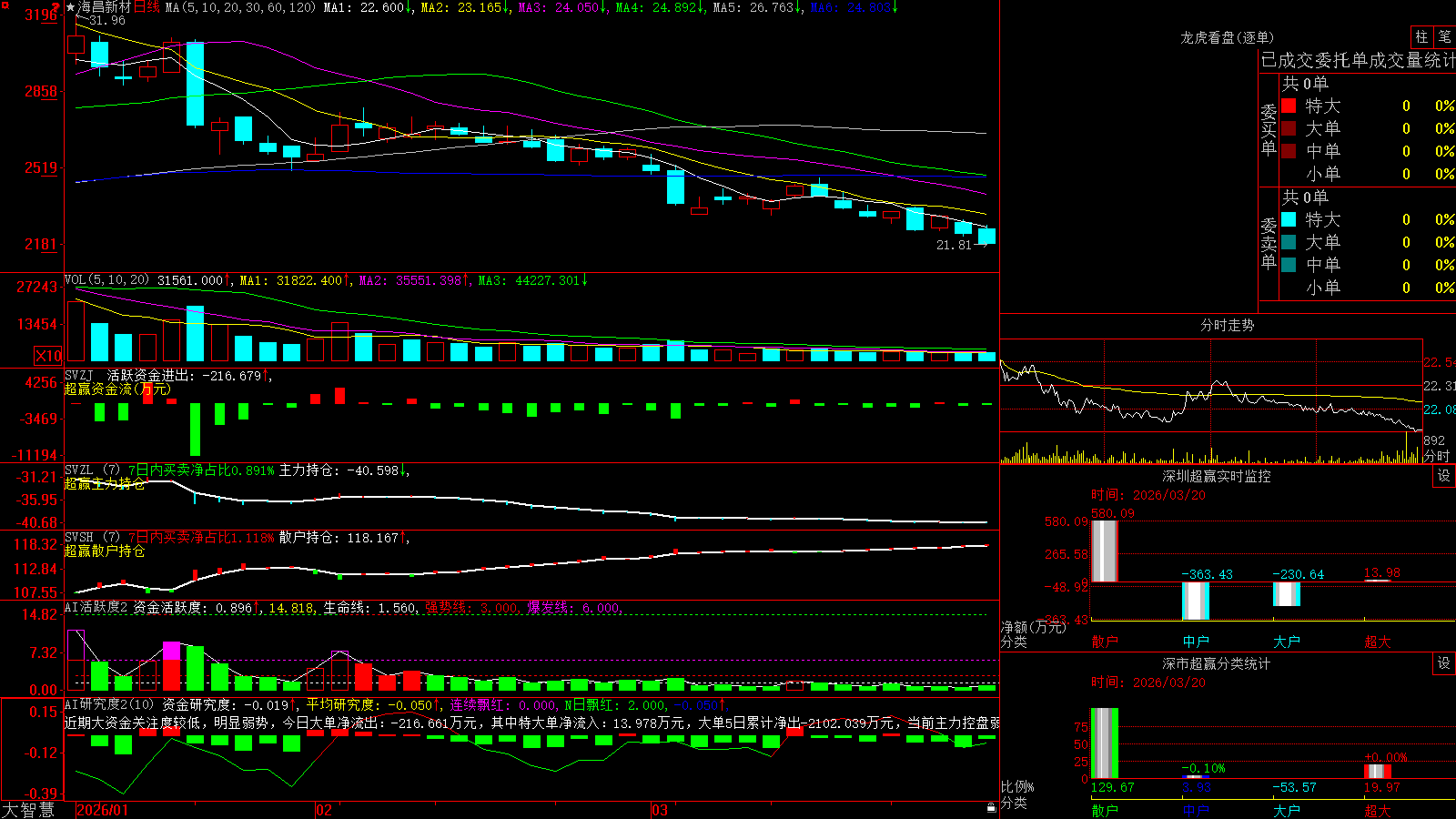
Task: Click the 2026/01 timeline date marker
Action: coord(103,810)
